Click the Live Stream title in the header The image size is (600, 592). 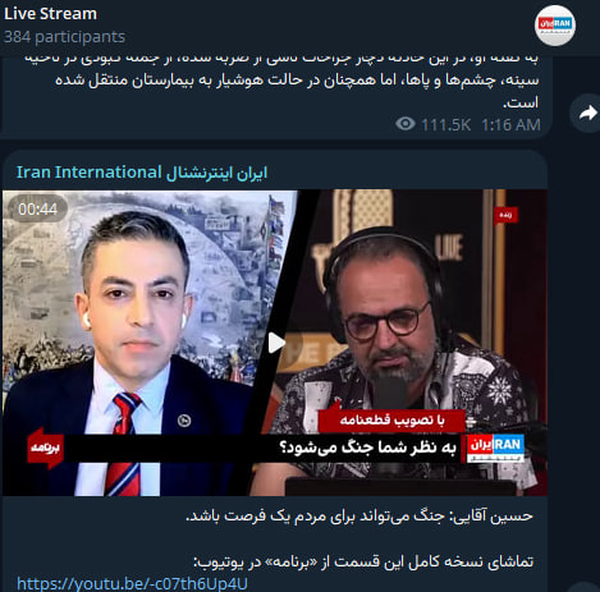tap(50, 14)
